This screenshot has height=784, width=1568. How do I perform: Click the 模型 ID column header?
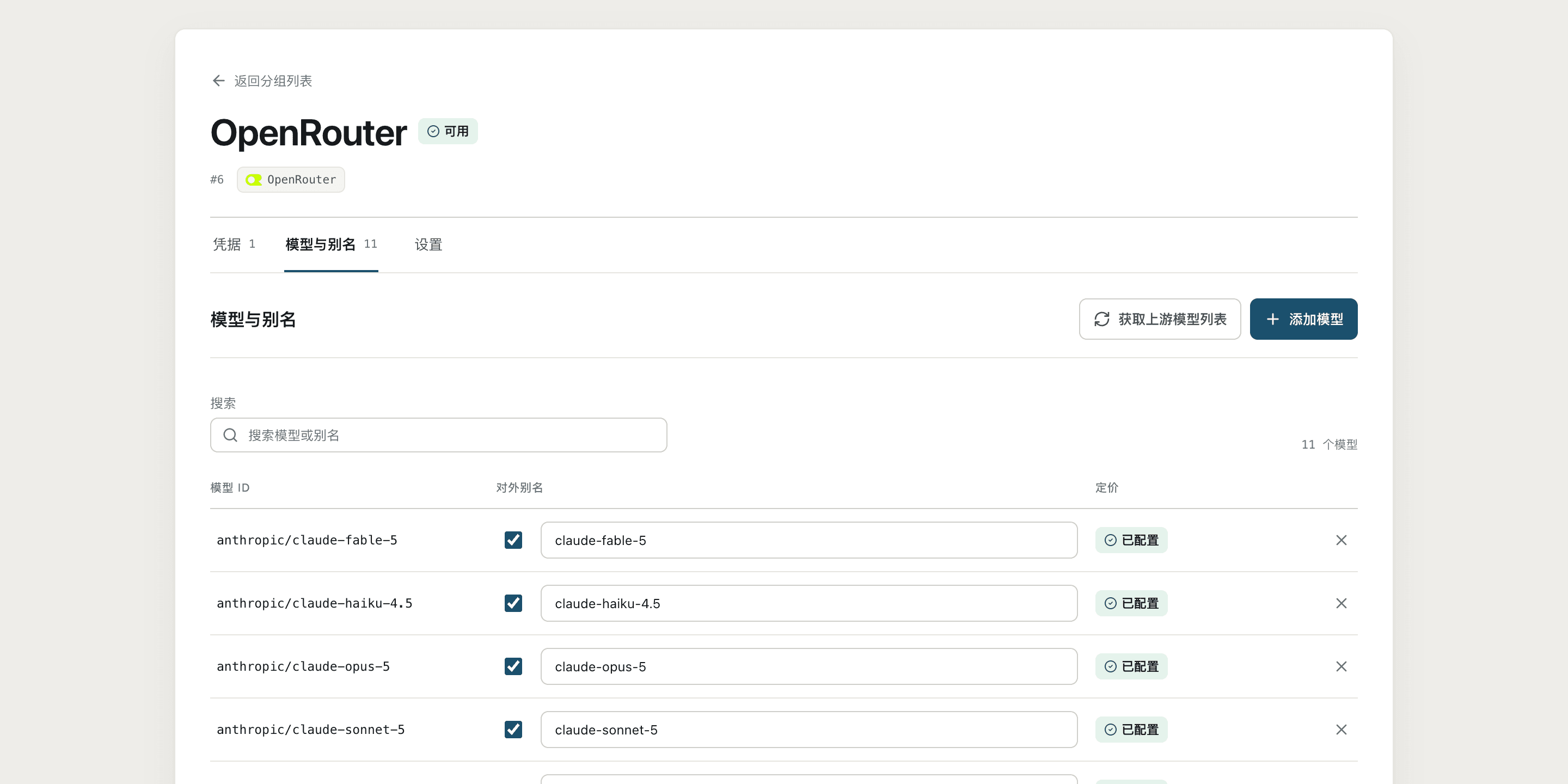(x=230, y=488)
